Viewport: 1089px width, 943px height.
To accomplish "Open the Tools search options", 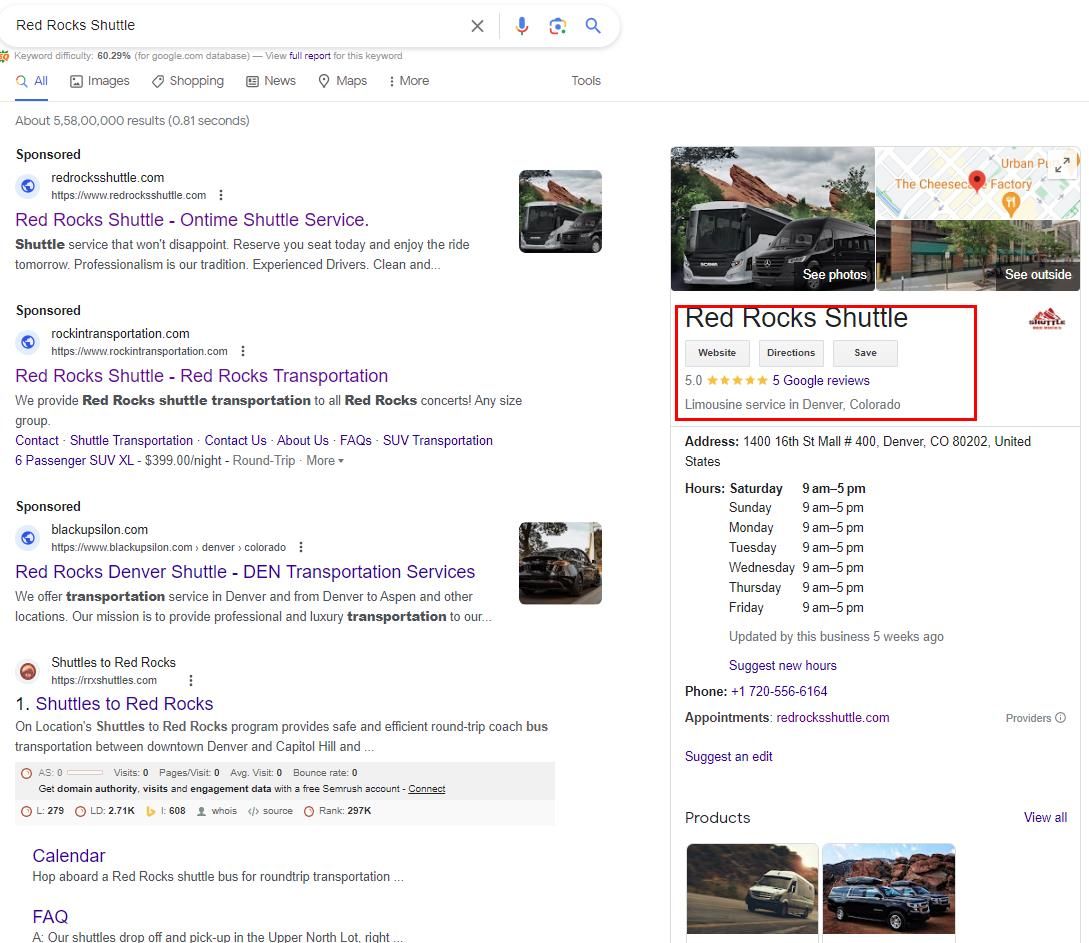I will coord(586,81).
